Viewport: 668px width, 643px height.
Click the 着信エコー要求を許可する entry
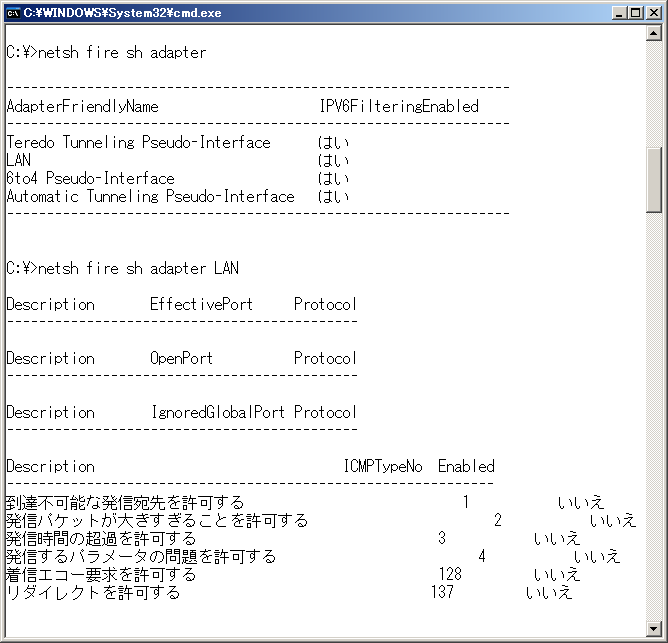(101, 574)
